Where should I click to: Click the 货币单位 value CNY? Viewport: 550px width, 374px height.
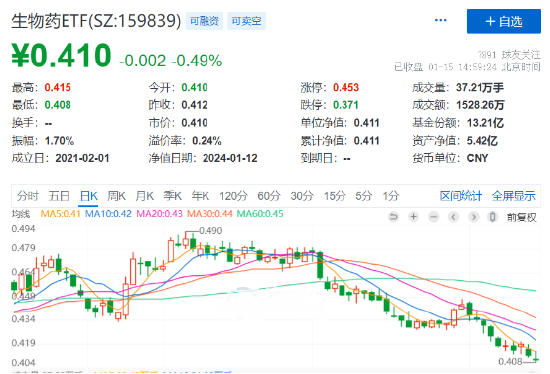[x=477, y=158]
